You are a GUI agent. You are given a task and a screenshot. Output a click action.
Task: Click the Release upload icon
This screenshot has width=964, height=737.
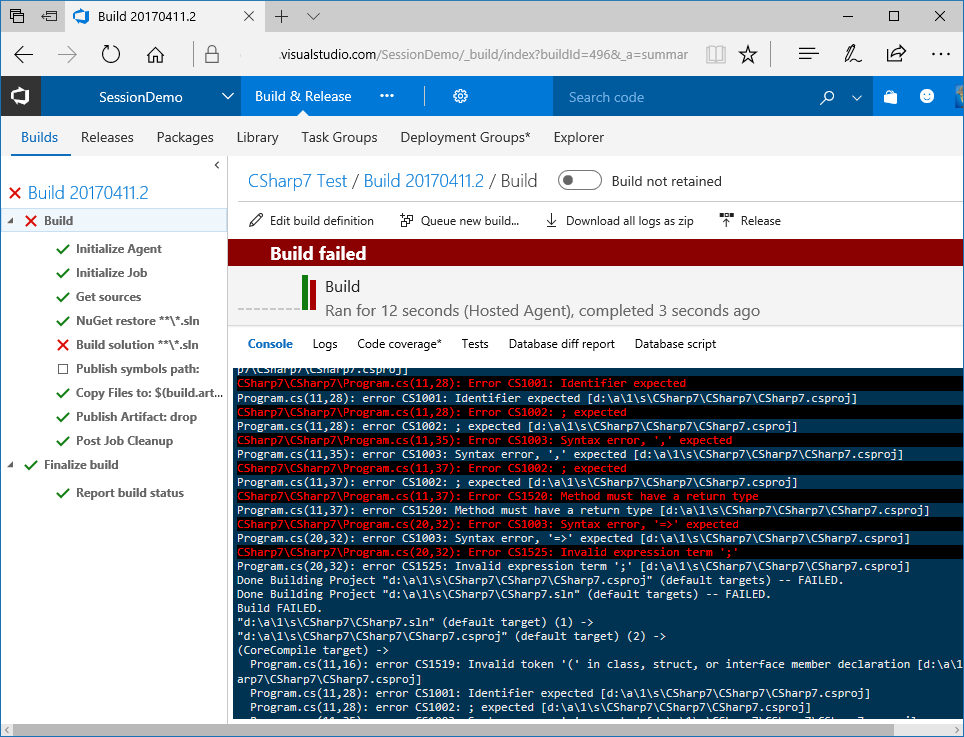pyautogui.click(x=726, y=221)
